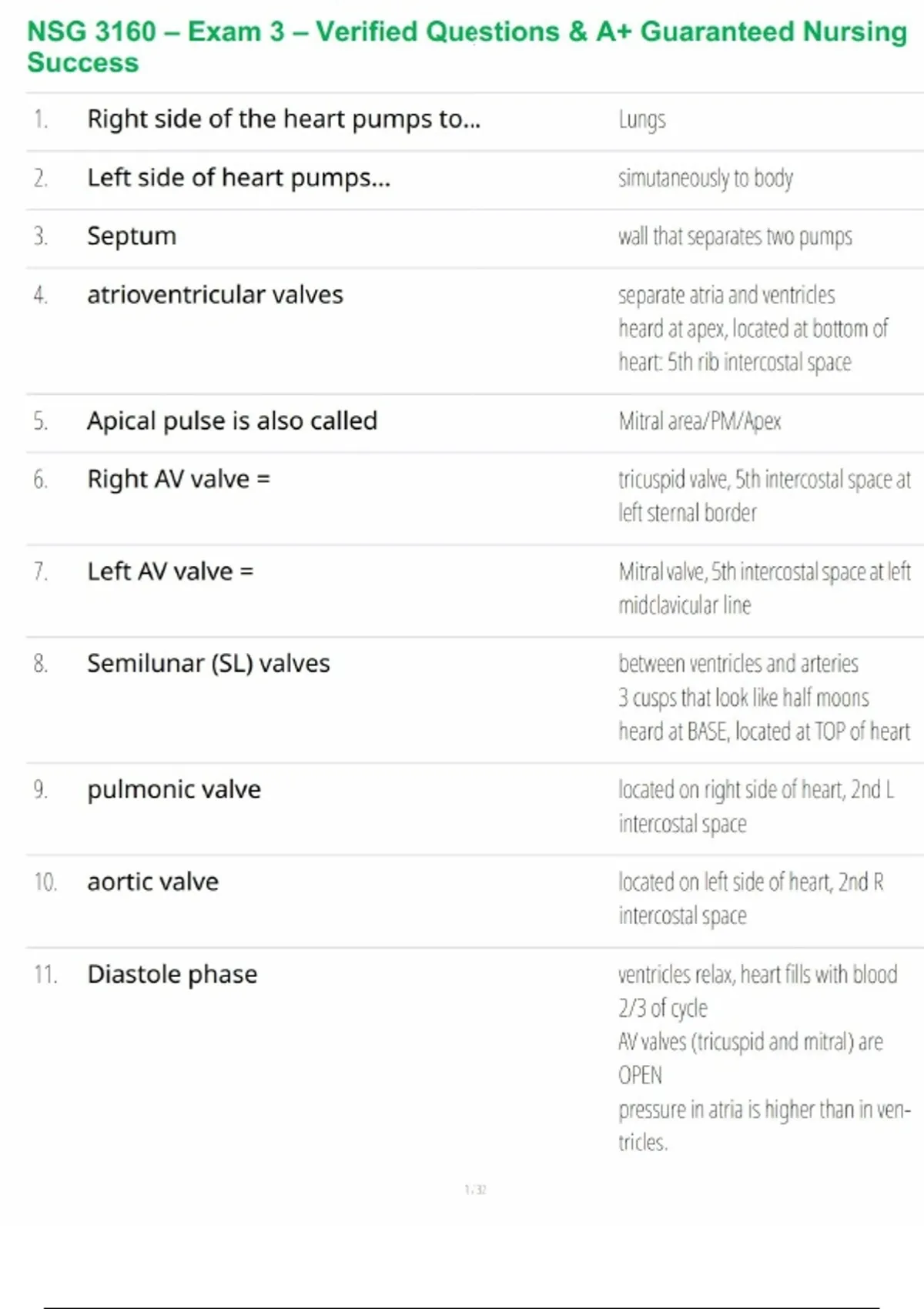The height and width of the screenshot is (1309, 924).
Task: Click the page number indicator 1/32
Action: click(476, 1190)
